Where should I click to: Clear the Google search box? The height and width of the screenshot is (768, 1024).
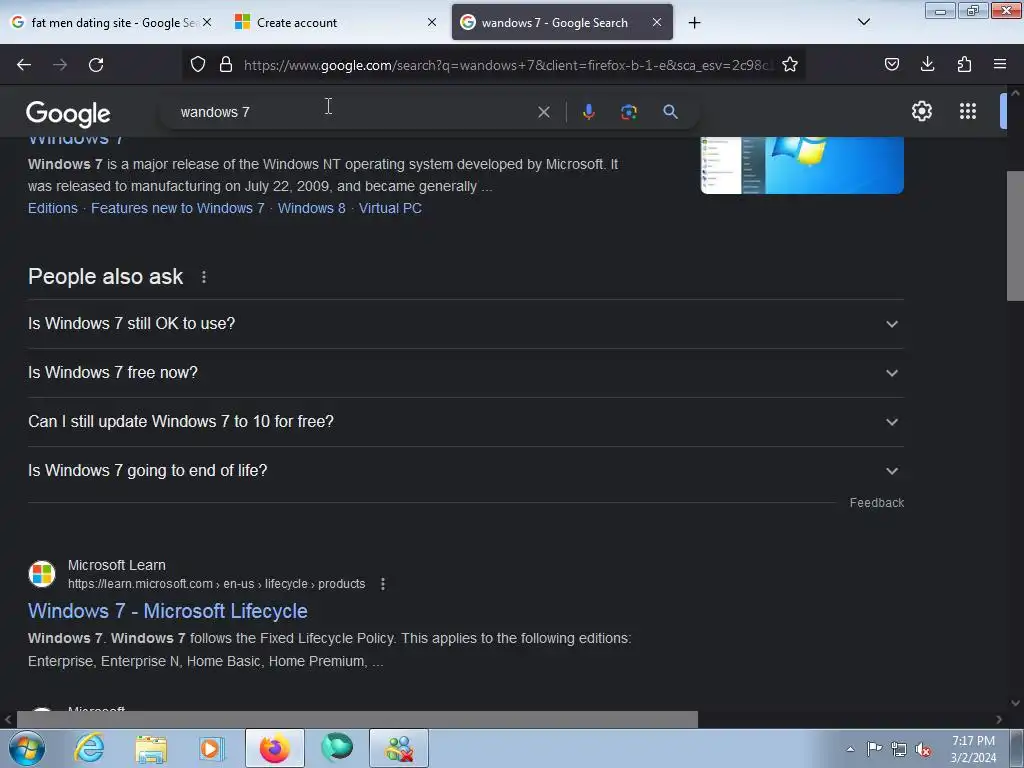[x=543, y=112]
